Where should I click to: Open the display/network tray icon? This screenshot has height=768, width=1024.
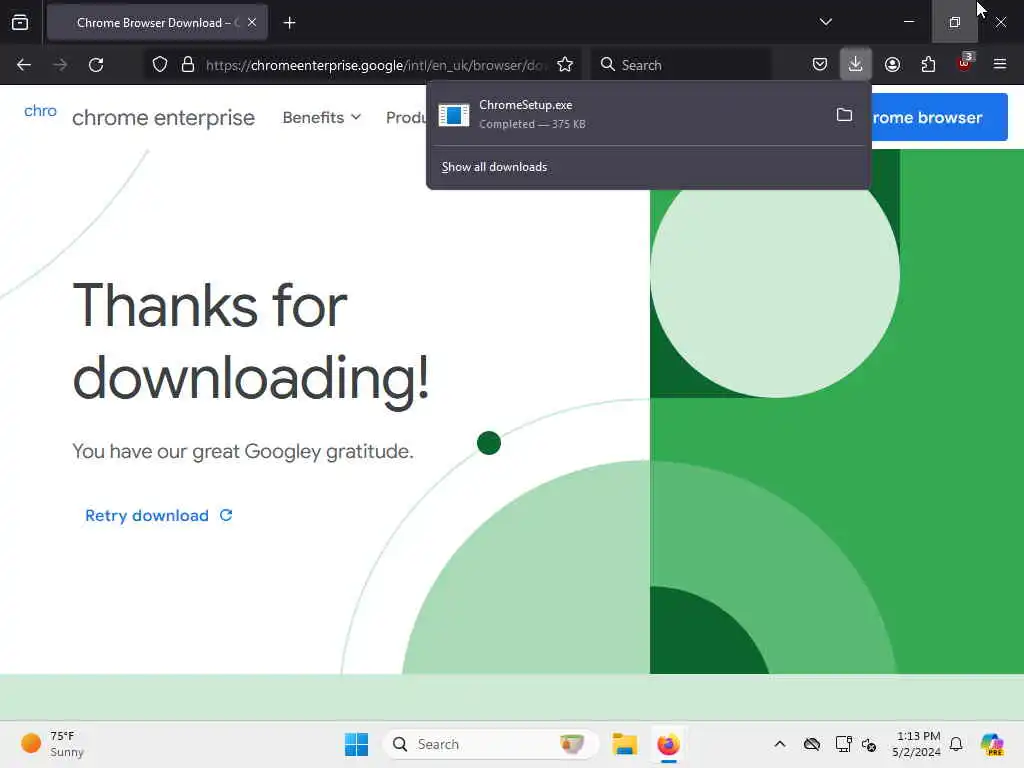click(843, 744)
